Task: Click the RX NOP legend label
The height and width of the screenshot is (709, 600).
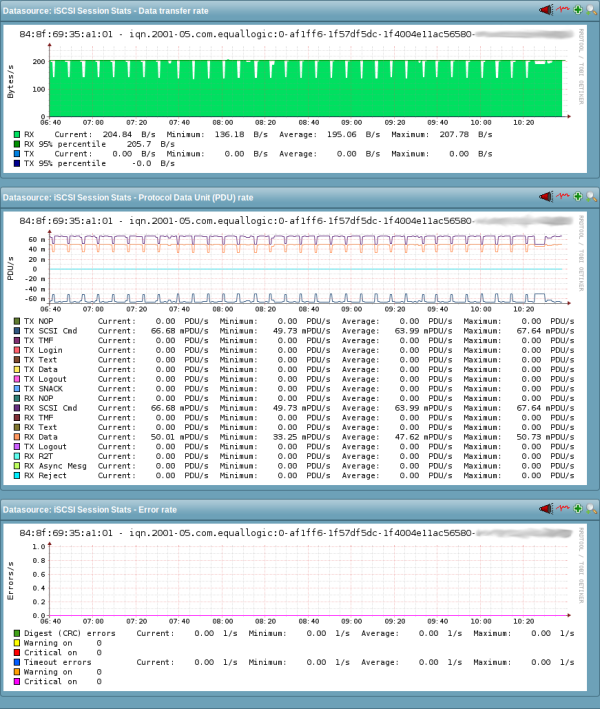Action: 38,398
